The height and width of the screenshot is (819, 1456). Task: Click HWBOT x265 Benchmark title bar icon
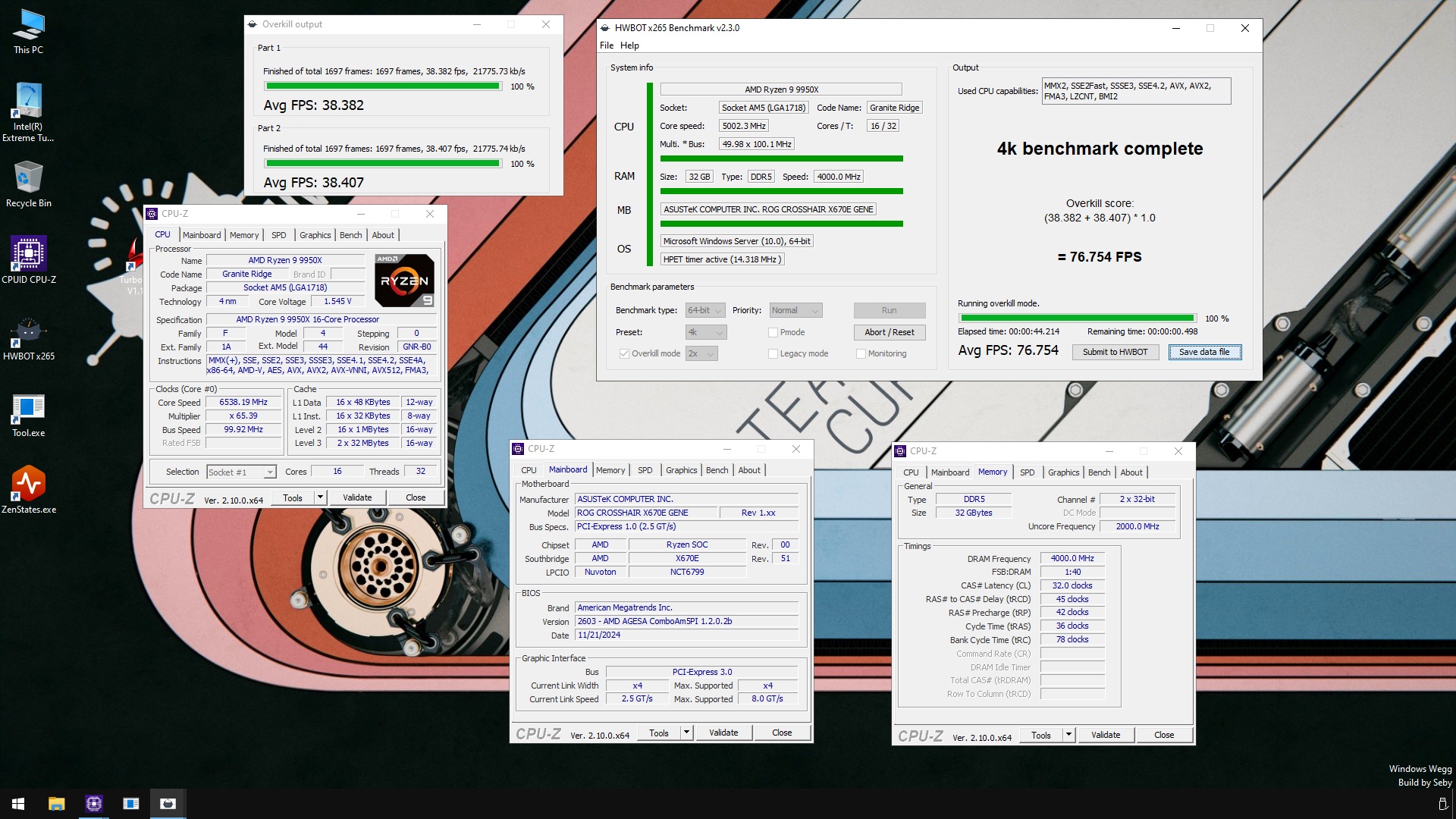coord(605,28)
